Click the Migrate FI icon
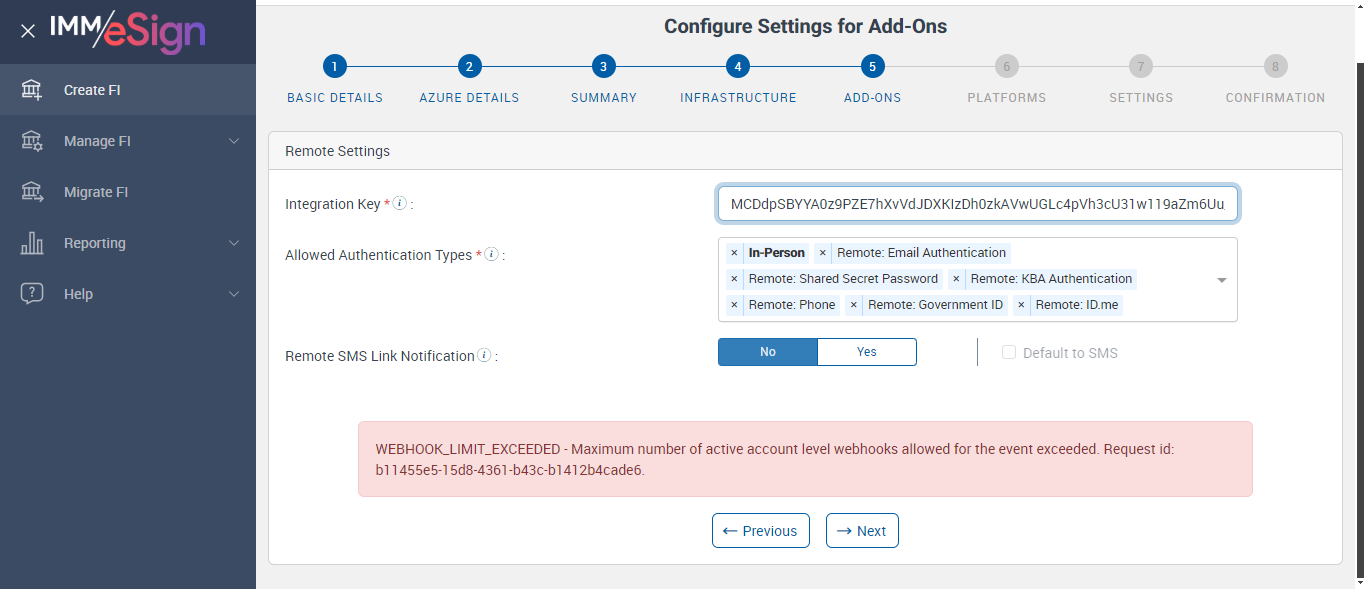 pos(32,192)
